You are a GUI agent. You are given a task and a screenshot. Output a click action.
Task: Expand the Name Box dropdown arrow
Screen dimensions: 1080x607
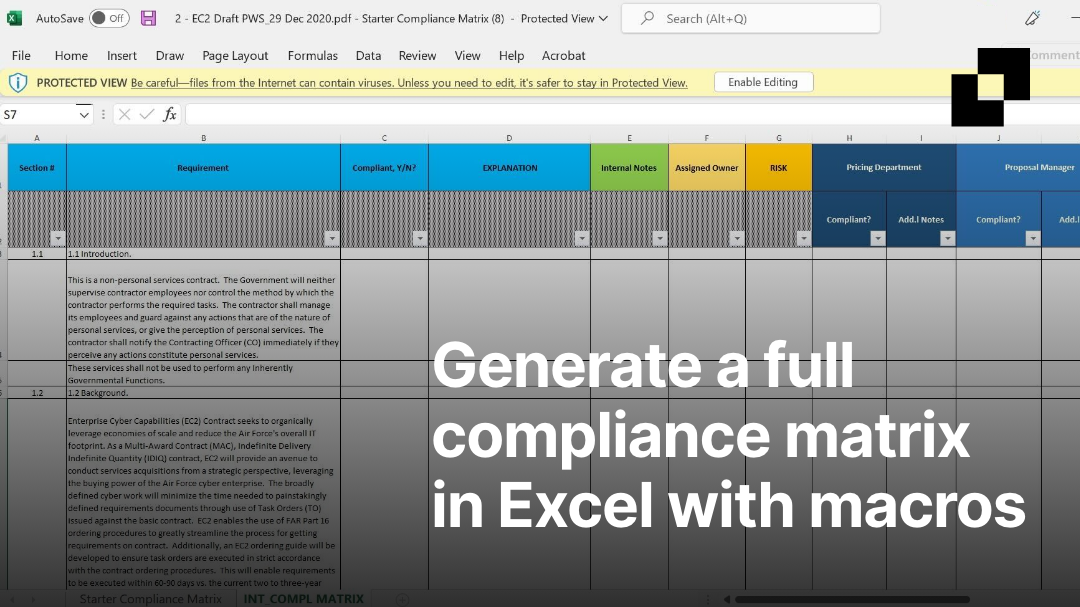pos(84,115)
